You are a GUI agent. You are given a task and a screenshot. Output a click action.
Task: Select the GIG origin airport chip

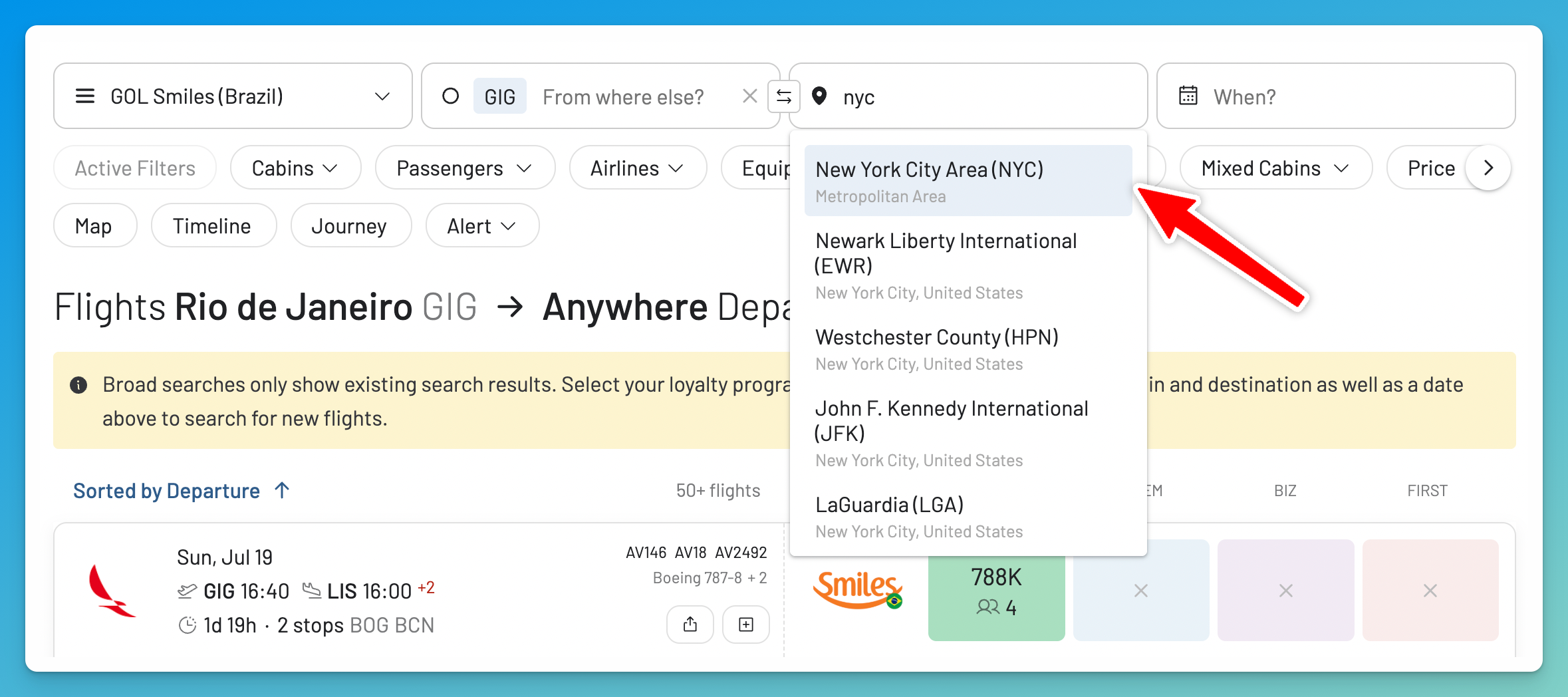coord(499,96)
